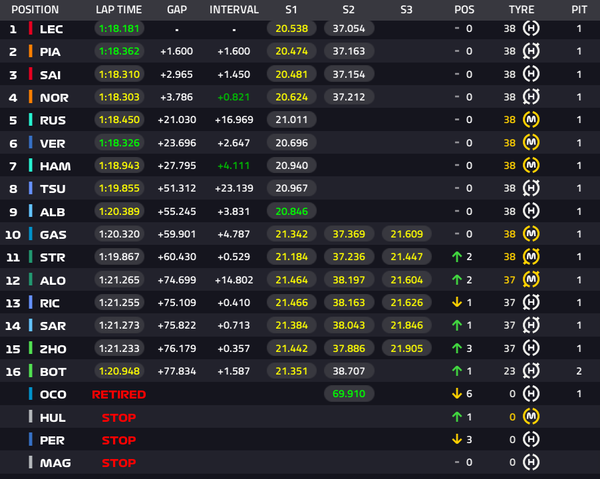Click the POS column header
Screen dimensions: 600x479
click(464, 10)
